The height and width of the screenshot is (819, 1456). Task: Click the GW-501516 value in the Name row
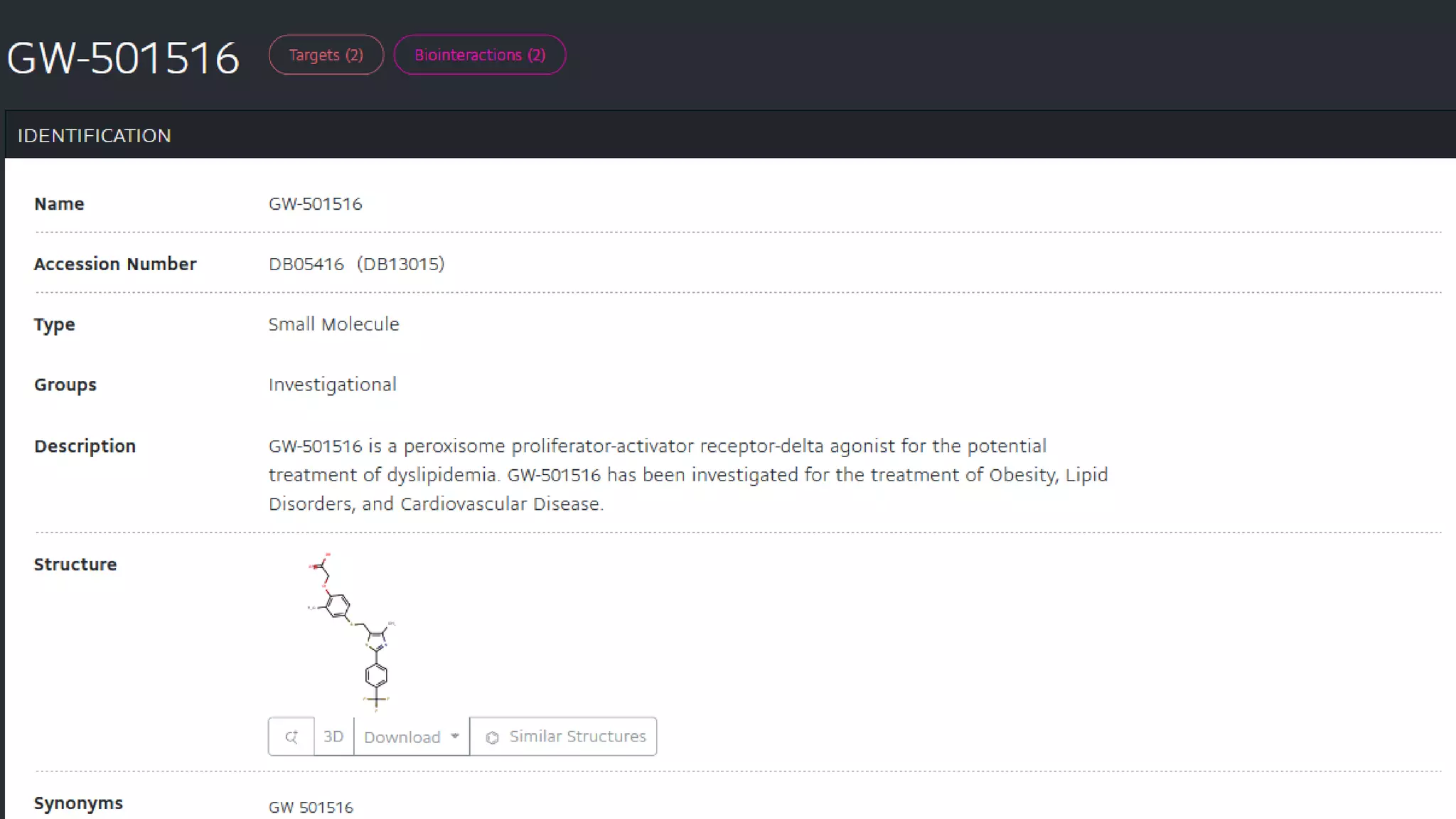coord(316,204)
